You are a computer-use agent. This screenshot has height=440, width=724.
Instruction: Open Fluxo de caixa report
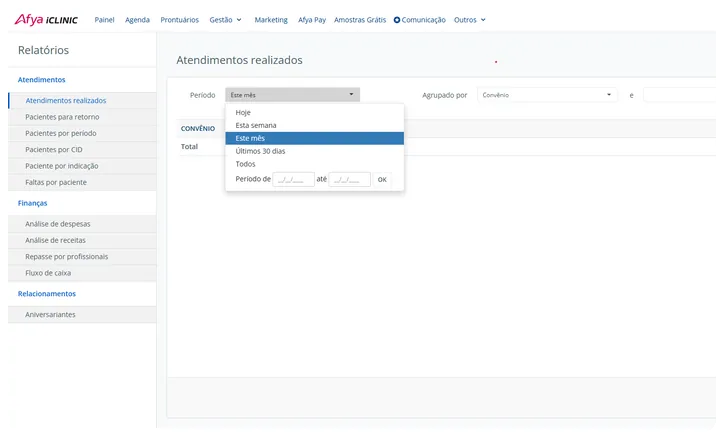[x=82, y=273]
